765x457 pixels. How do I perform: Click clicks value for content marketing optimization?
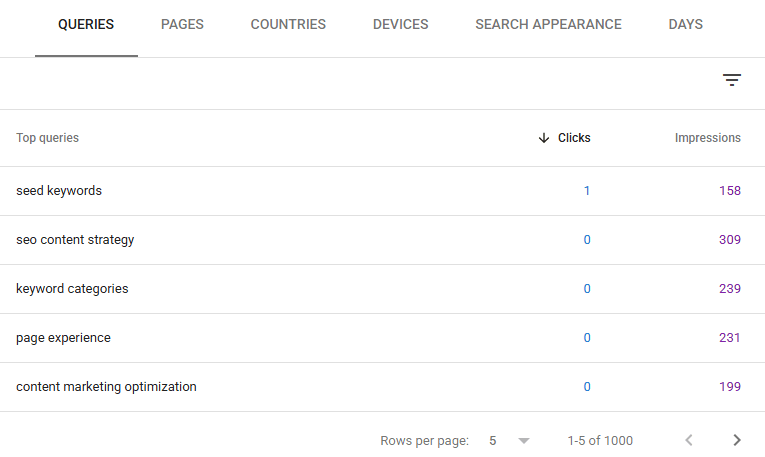[587, 387]
